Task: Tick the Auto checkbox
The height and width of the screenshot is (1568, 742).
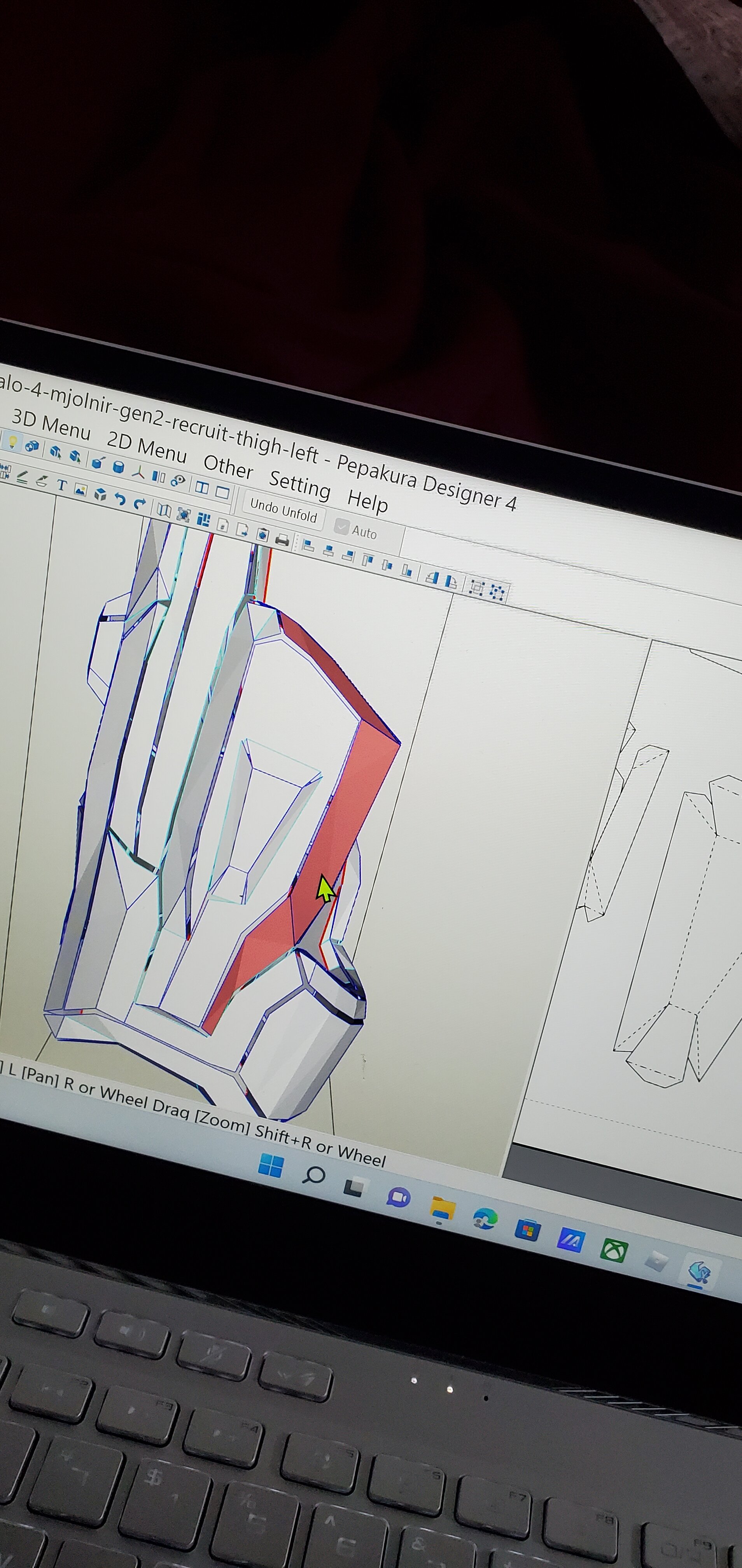Action: [x=342, y=527]
